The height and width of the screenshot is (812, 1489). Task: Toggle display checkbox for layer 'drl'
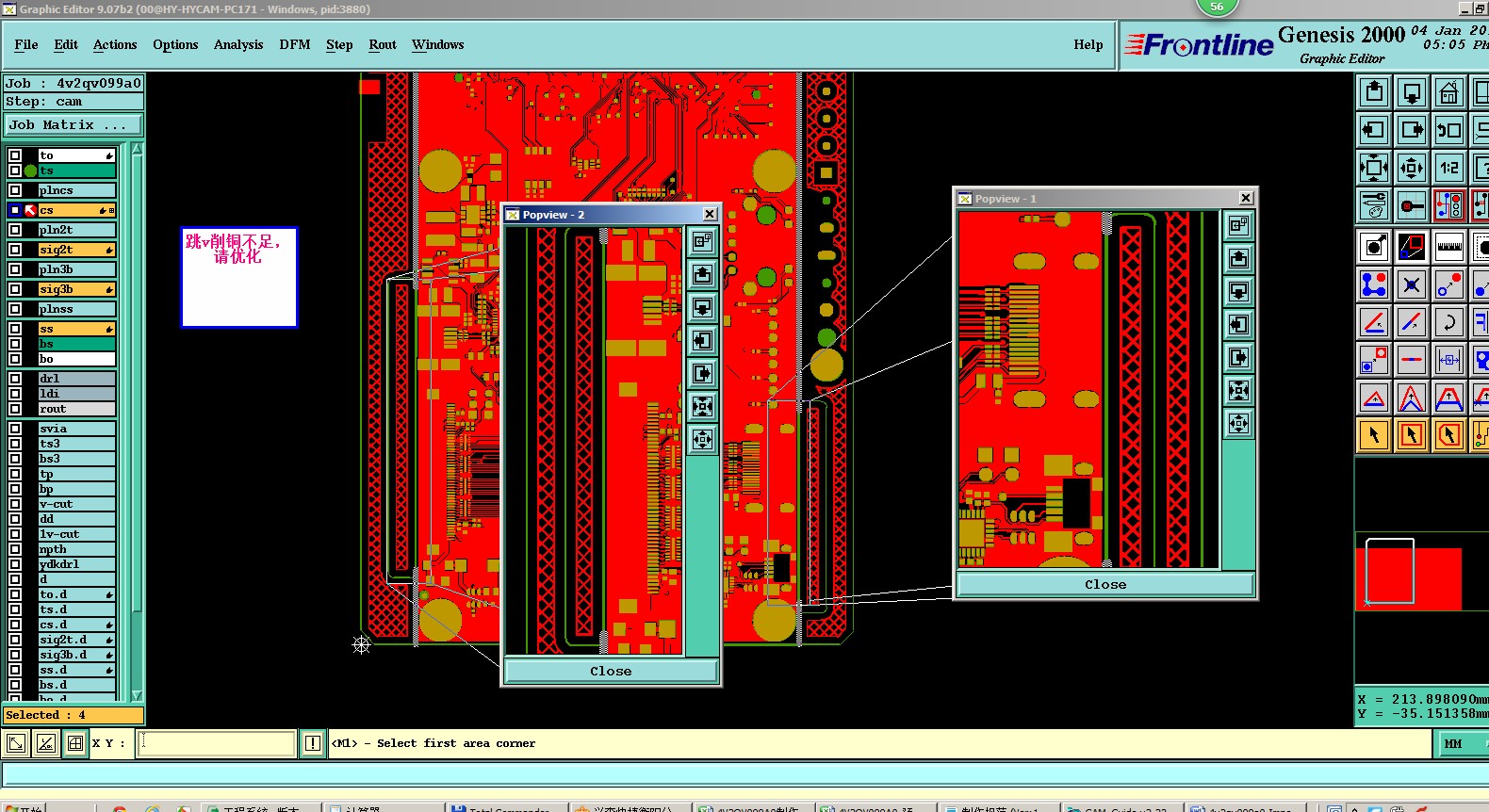(x=15, y=379)
